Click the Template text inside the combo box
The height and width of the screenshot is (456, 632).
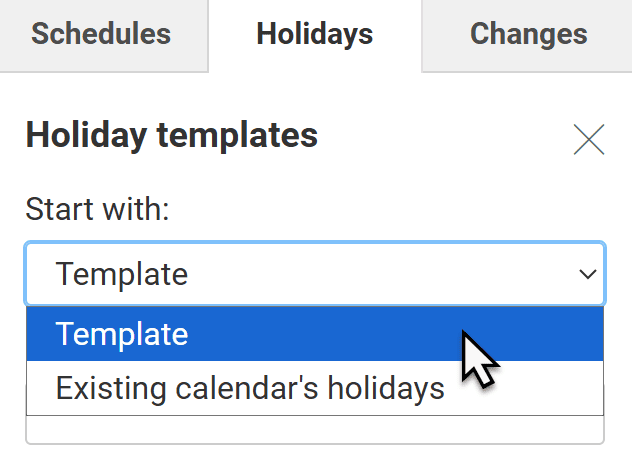tap(122, 273)
